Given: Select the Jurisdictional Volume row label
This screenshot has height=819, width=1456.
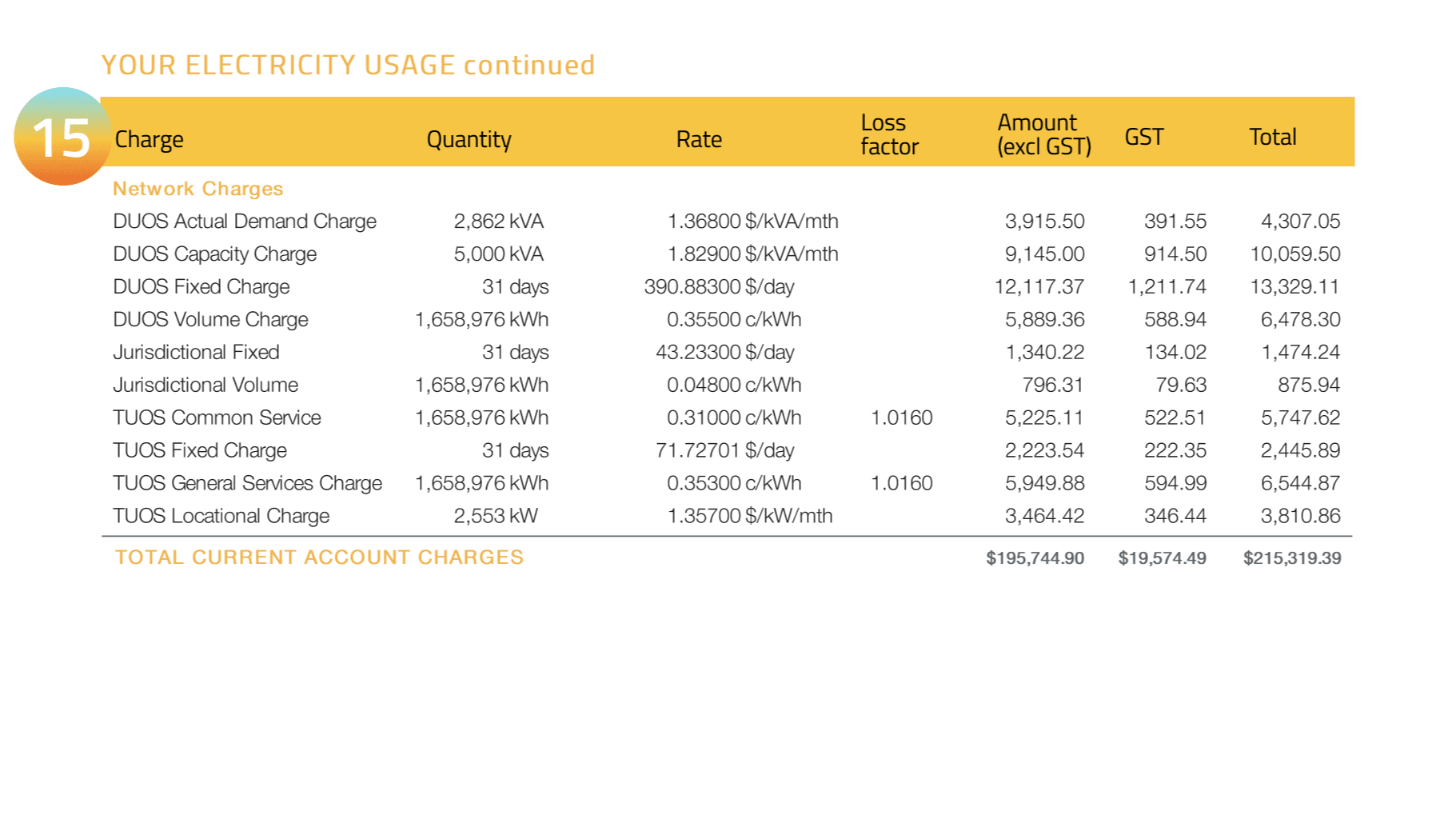Looking at the screenshot, I should pos(205,385).
